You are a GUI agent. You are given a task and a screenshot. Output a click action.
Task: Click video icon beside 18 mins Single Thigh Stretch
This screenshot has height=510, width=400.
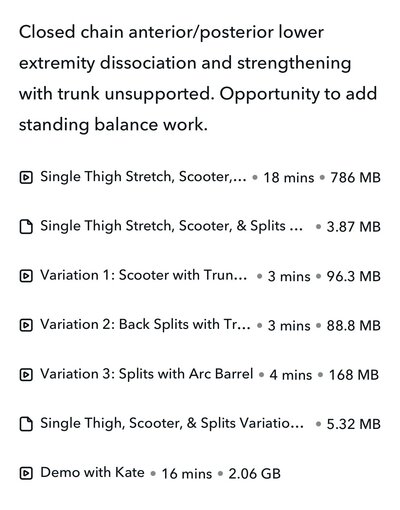tap(26, 177)
